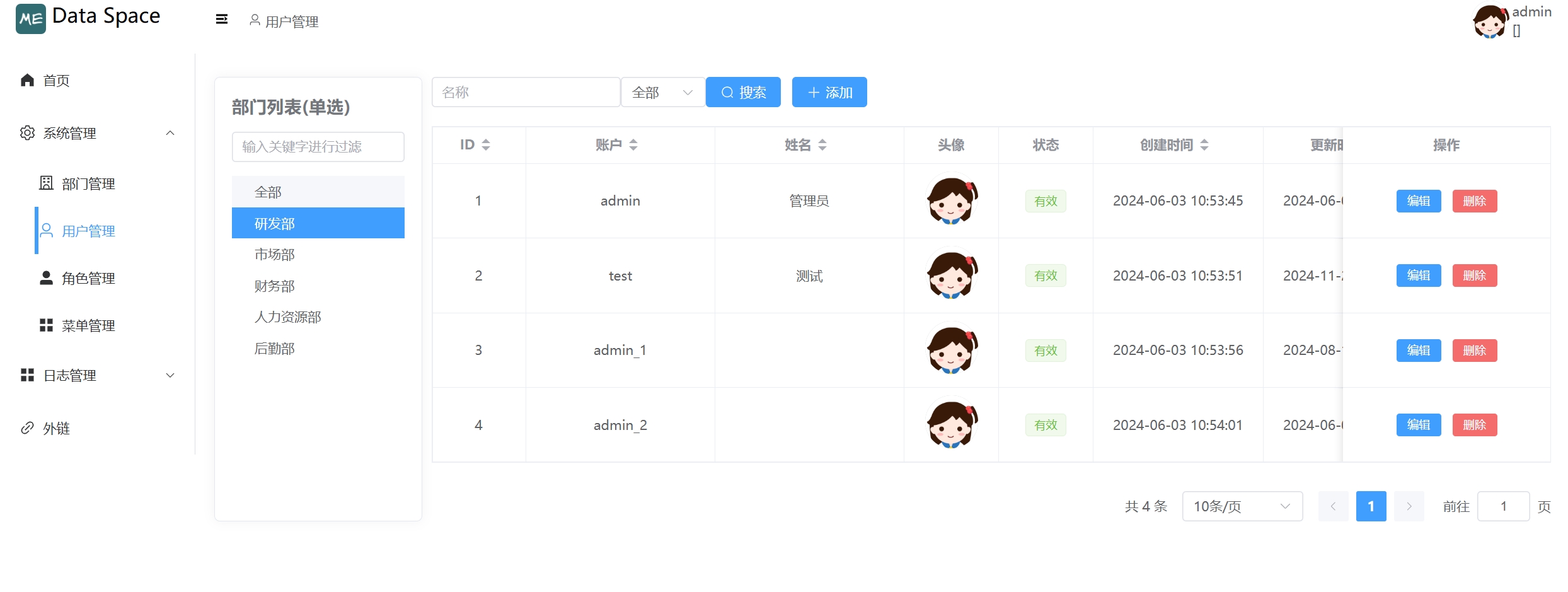Click the sidebar collapse hamburger icon
This screenshot has height=592, width=1568.
click(222, 20)
